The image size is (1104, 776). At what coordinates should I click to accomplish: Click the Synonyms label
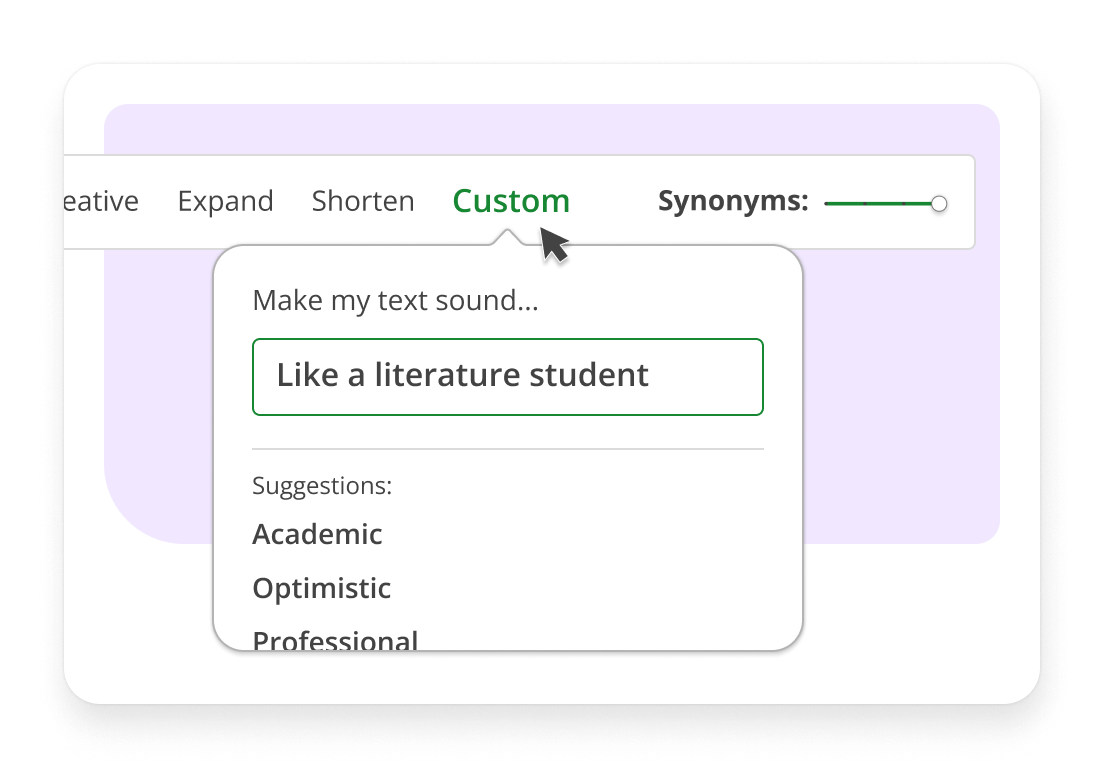(x=732, y=201)
